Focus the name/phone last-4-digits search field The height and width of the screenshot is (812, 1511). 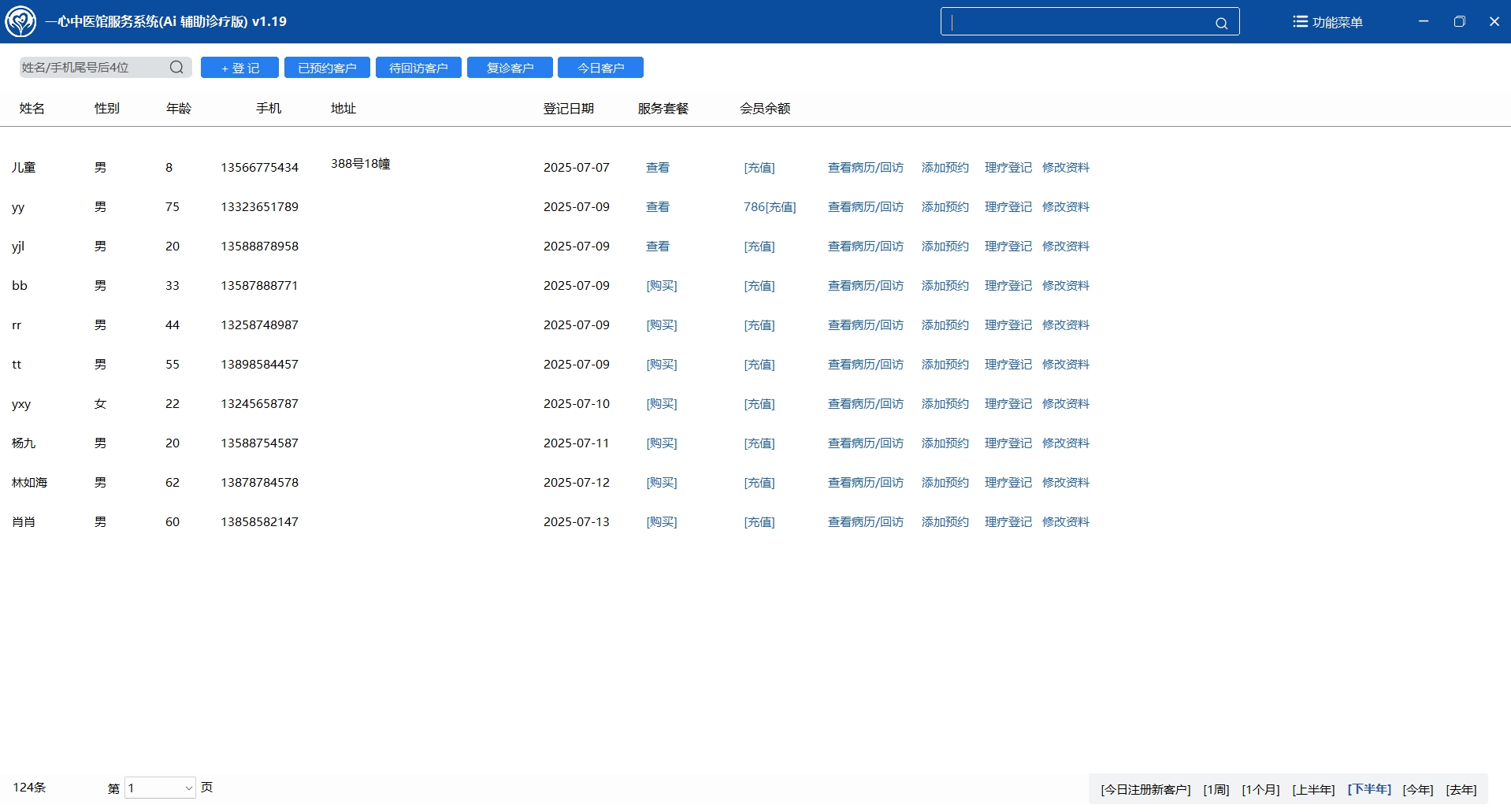[93, 68]
